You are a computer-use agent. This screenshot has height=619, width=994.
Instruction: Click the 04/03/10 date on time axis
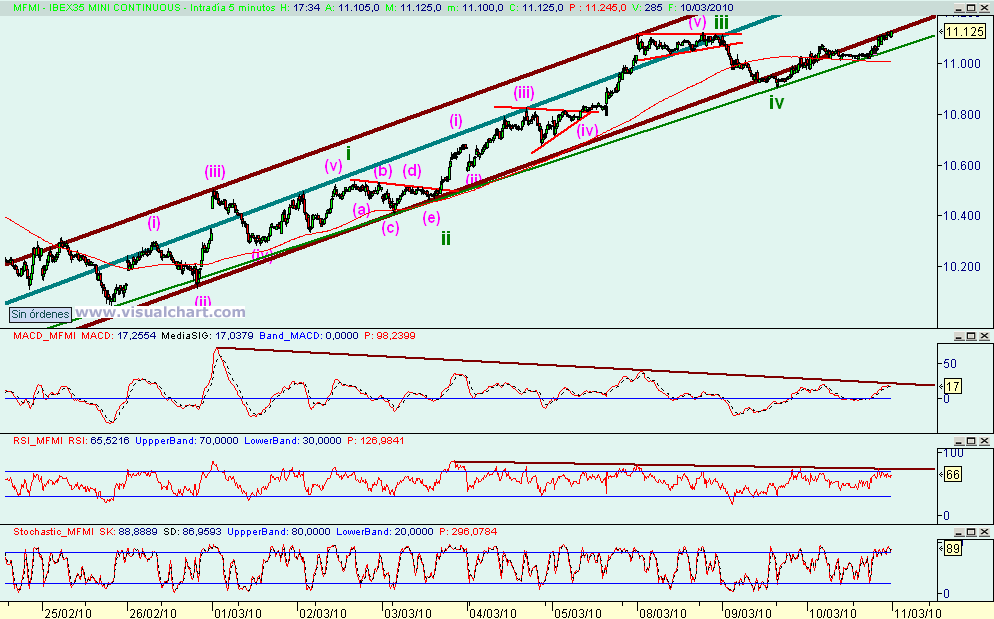(493, 613)
